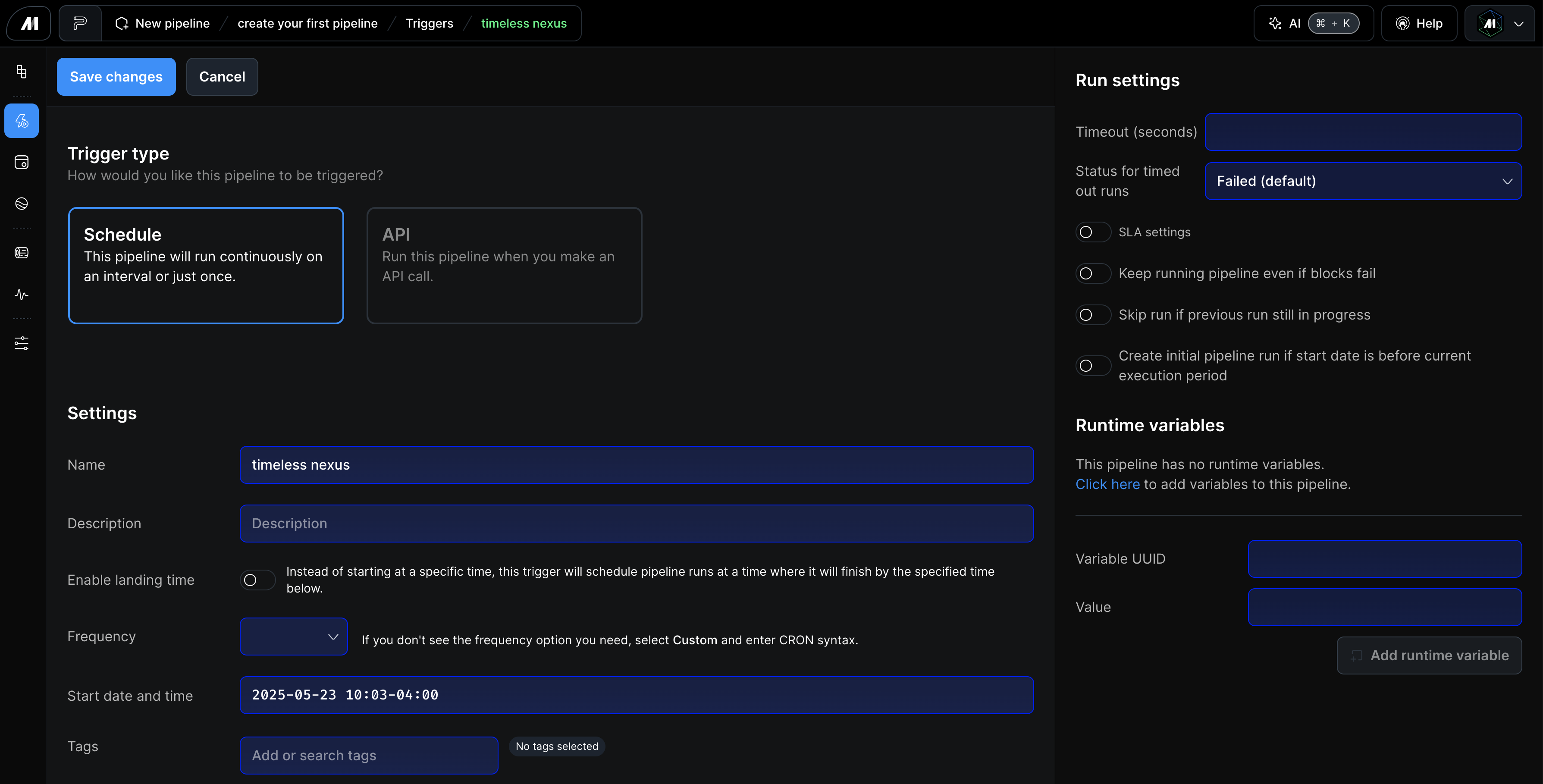The width and height of the screenshot is (1543, 784).
Task: Open Status for timed out runs dropdown
Action: [x=1363, y=181]
